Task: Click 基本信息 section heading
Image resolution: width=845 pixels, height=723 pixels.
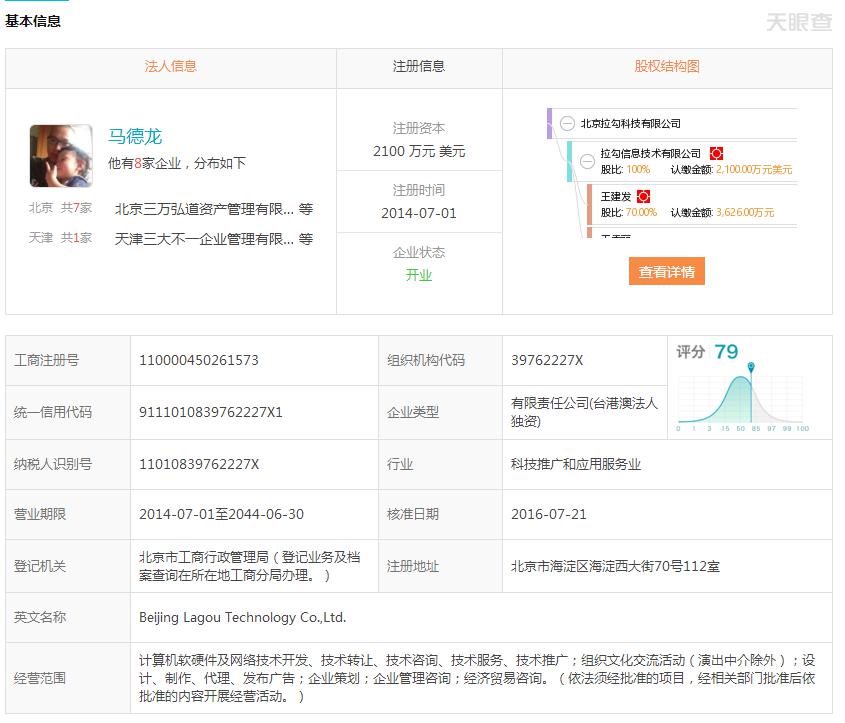Action: pos(33,21)
